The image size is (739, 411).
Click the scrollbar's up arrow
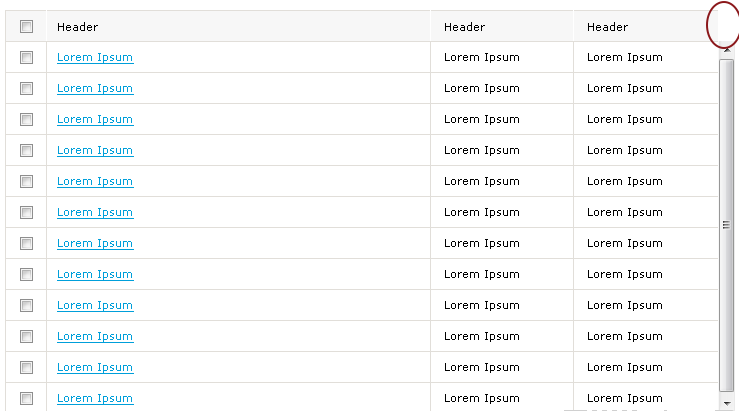pyautogui.click(x=726, y=50)
